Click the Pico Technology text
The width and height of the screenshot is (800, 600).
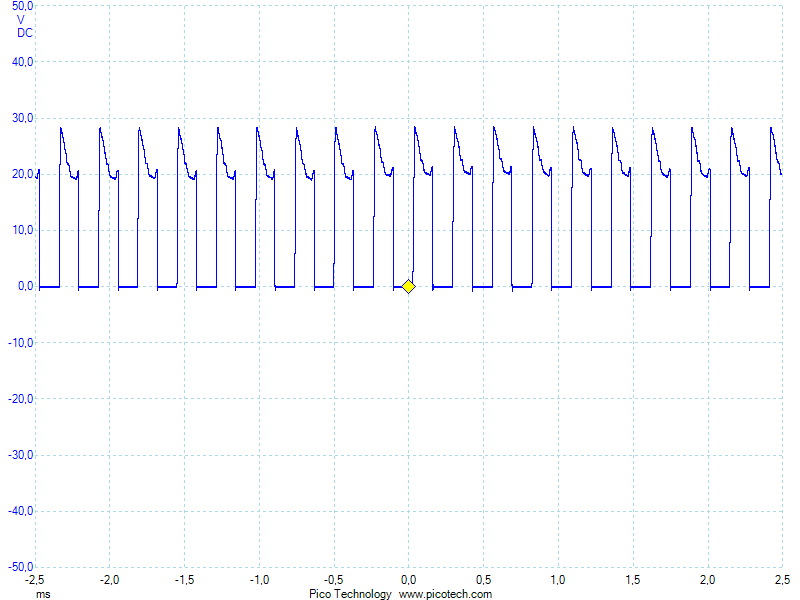[x=350, y=594]
